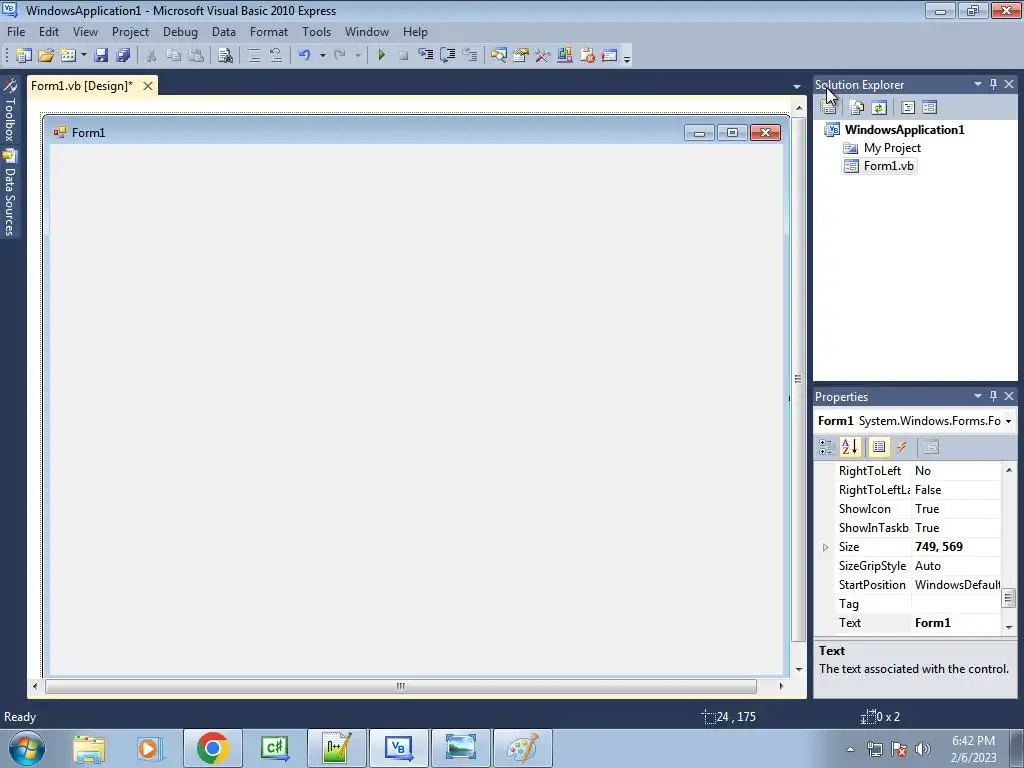
Task: Switch Properties to Categorized view
Action: pyautogui.click(x=827, y=447)
